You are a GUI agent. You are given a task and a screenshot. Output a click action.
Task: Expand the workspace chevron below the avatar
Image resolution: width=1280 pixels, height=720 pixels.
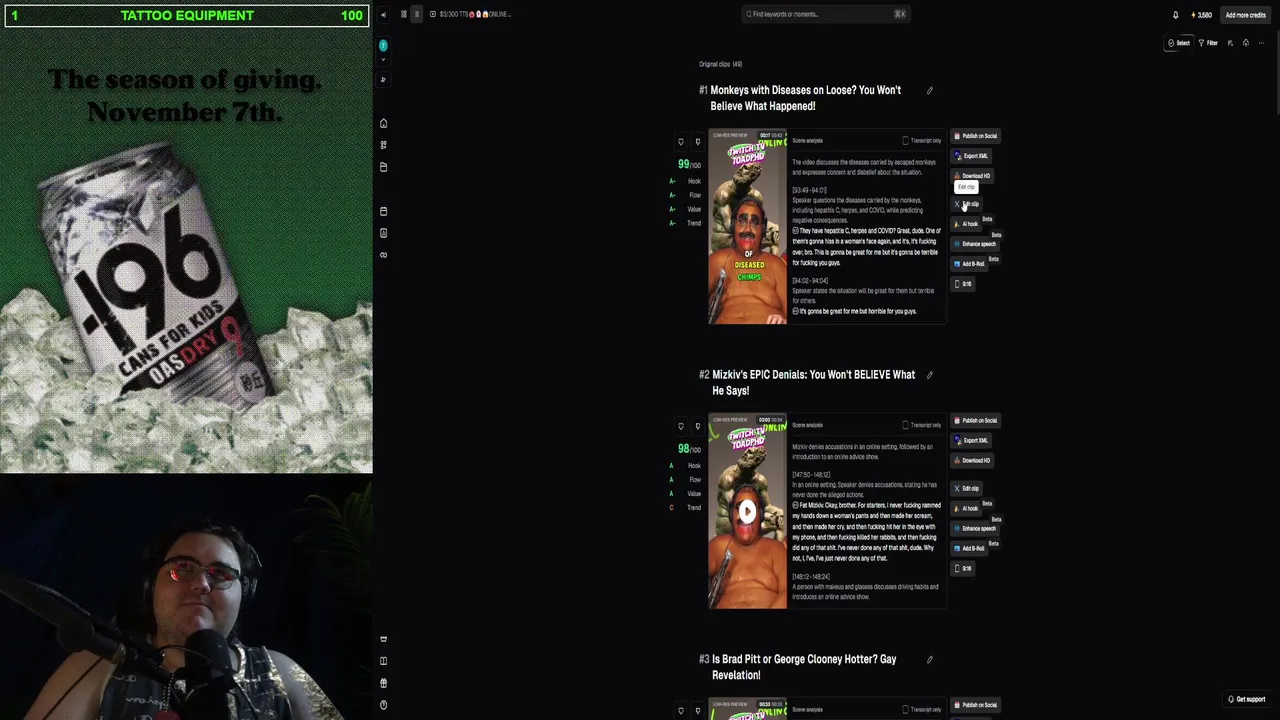click(383, 60)
